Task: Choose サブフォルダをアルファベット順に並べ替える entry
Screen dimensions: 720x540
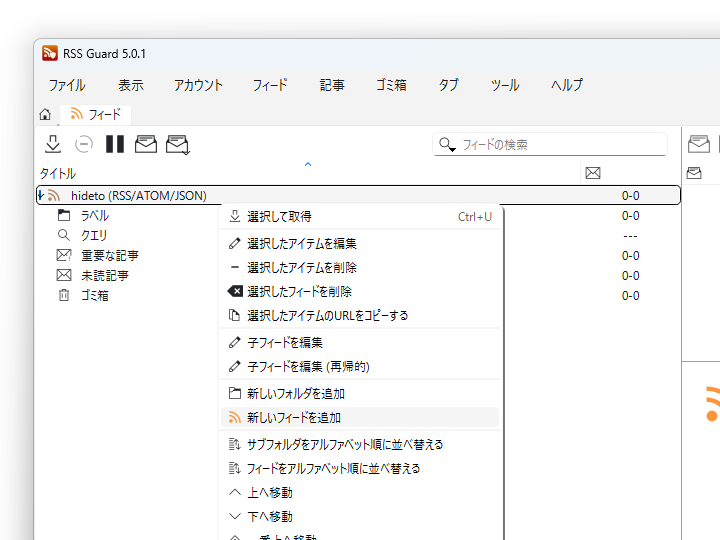Action: pyautogui.click(x=360, y=444)
